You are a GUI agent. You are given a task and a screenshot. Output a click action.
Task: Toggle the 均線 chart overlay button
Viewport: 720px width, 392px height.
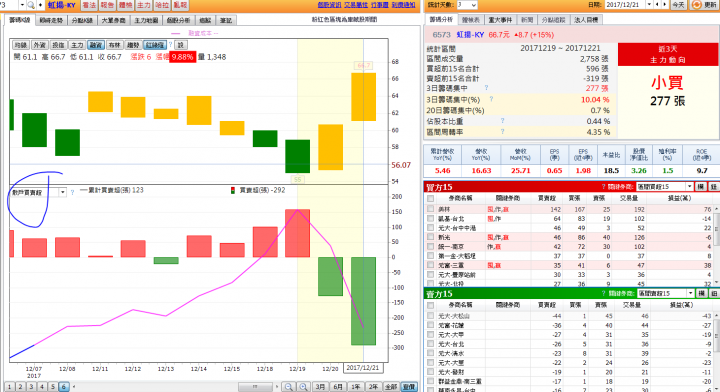pos(21,45)
